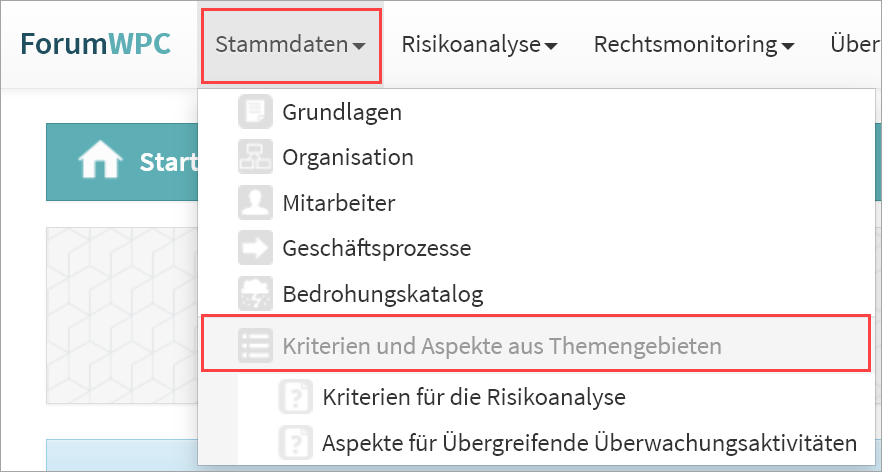Click the Bedrohungskatalog storm cloud icon
The width and height of the screenshot is (882, 472).
pyautogui.click(x=255, y=294)
